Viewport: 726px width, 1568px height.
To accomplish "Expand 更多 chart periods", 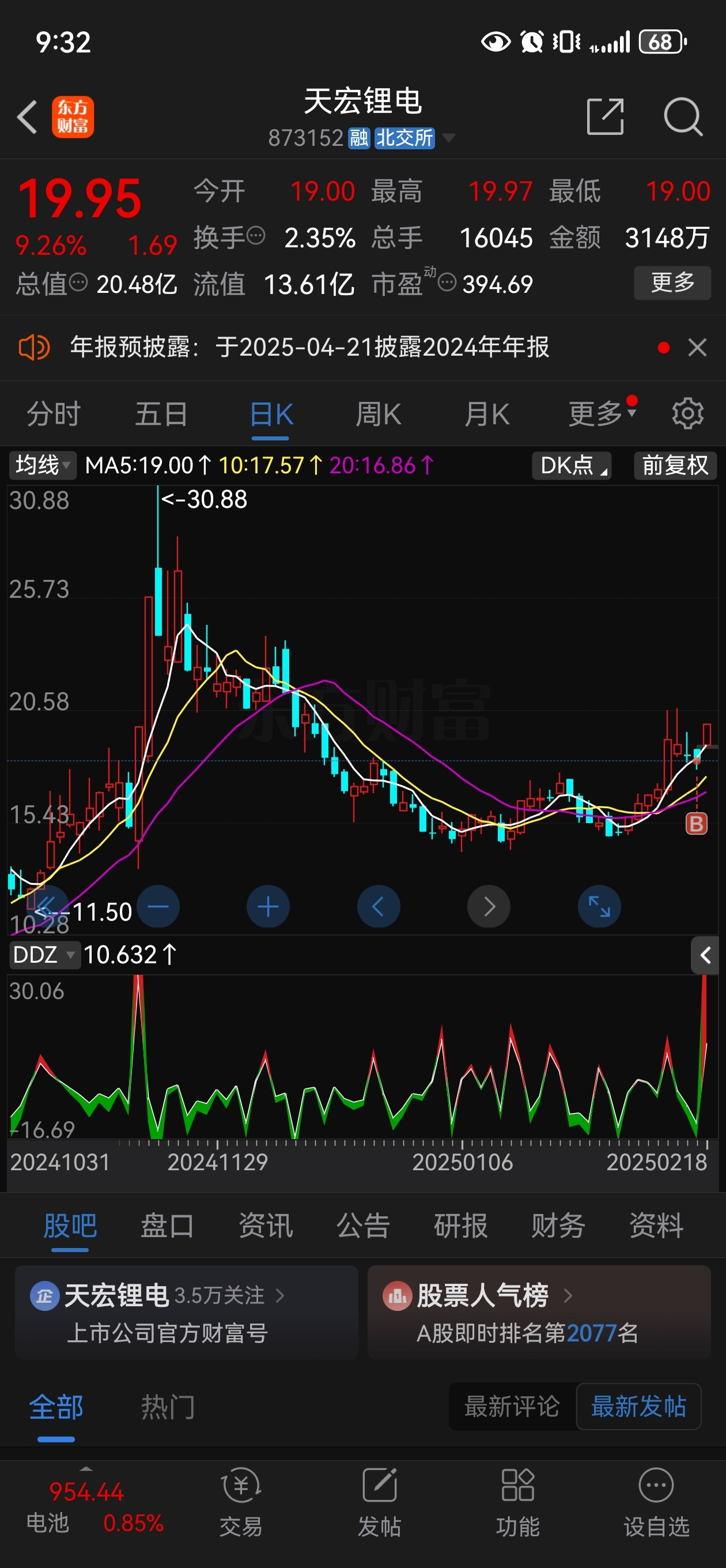I will (603, 414).
